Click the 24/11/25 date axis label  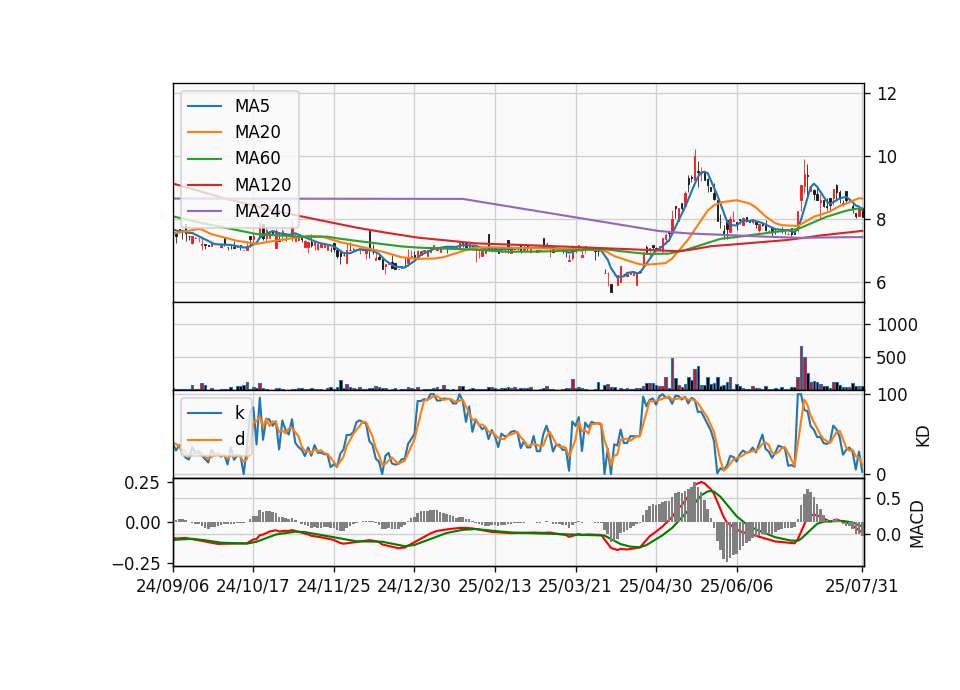tap(334, 586)
